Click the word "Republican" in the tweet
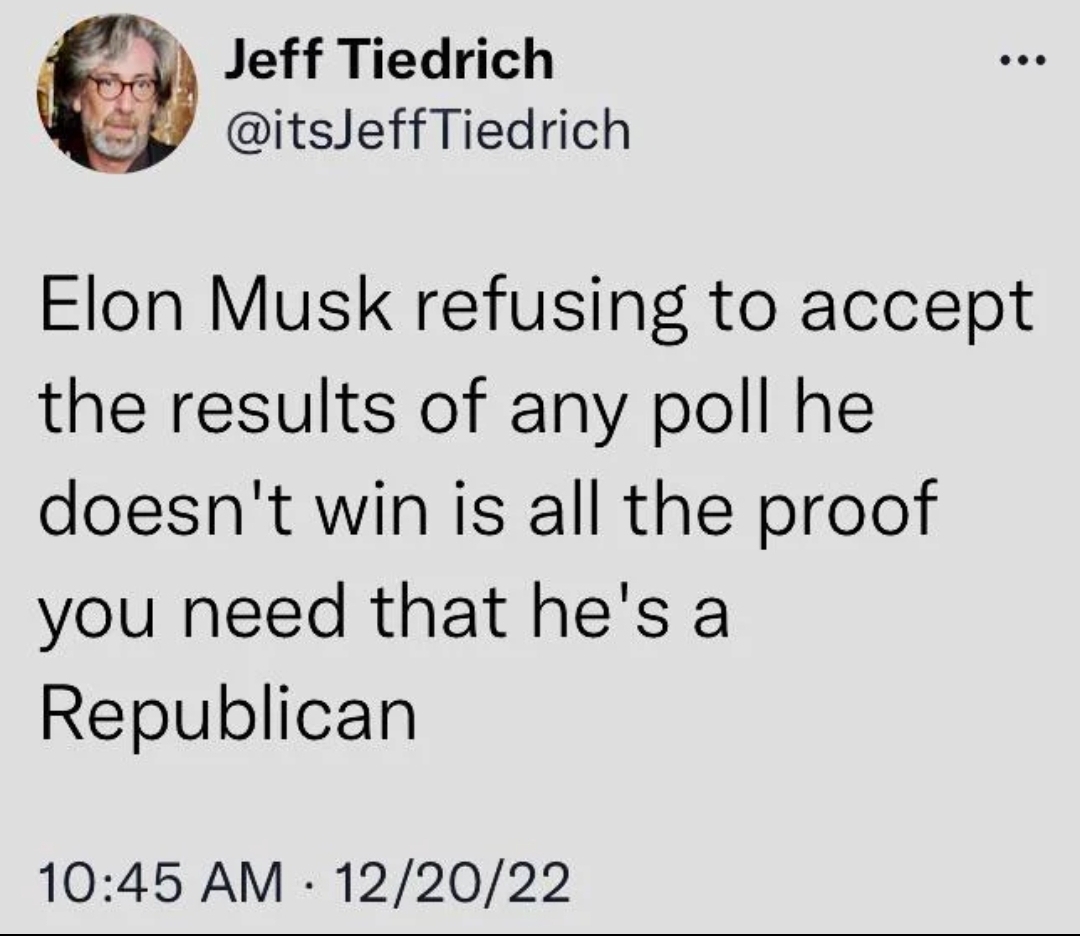 tap(227, 714)
